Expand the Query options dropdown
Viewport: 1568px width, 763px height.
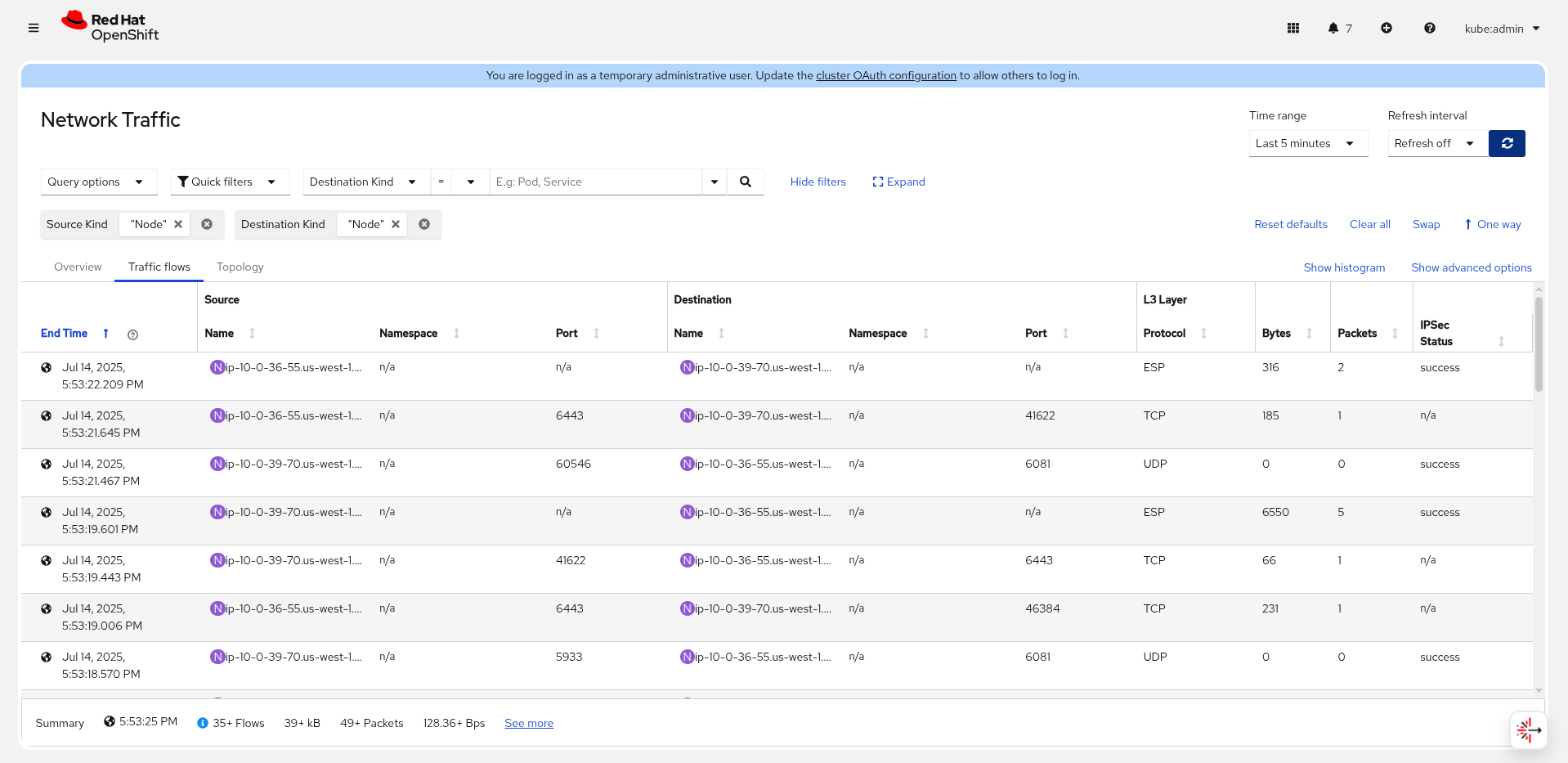coord(98,182)
